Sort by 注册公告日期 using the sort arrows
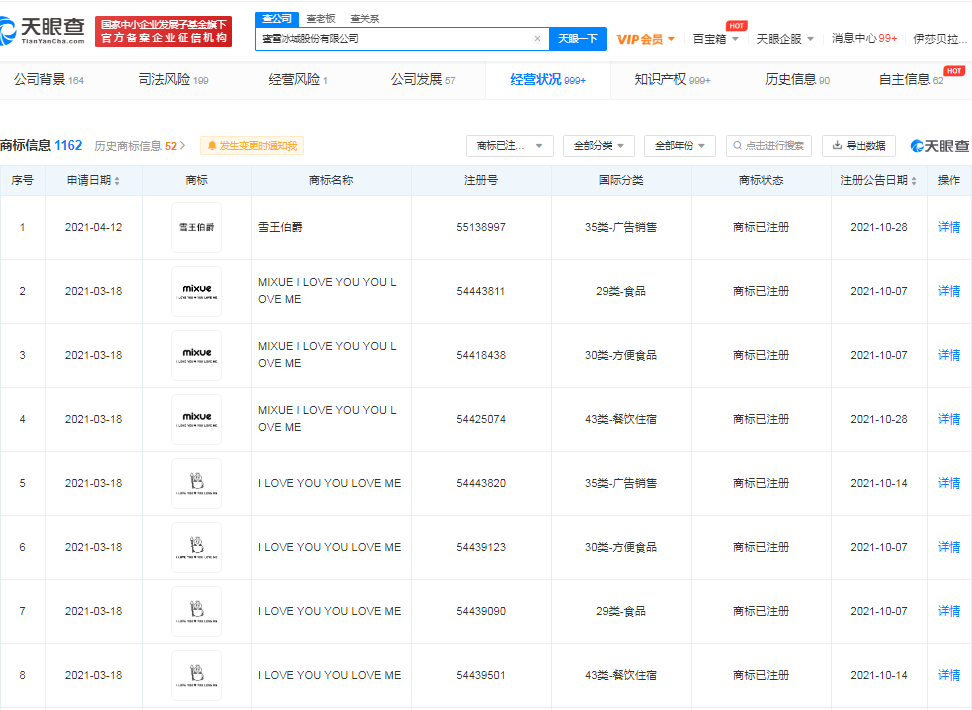The image size is (972, 710). pyautogui.click(x=915, y=181)
